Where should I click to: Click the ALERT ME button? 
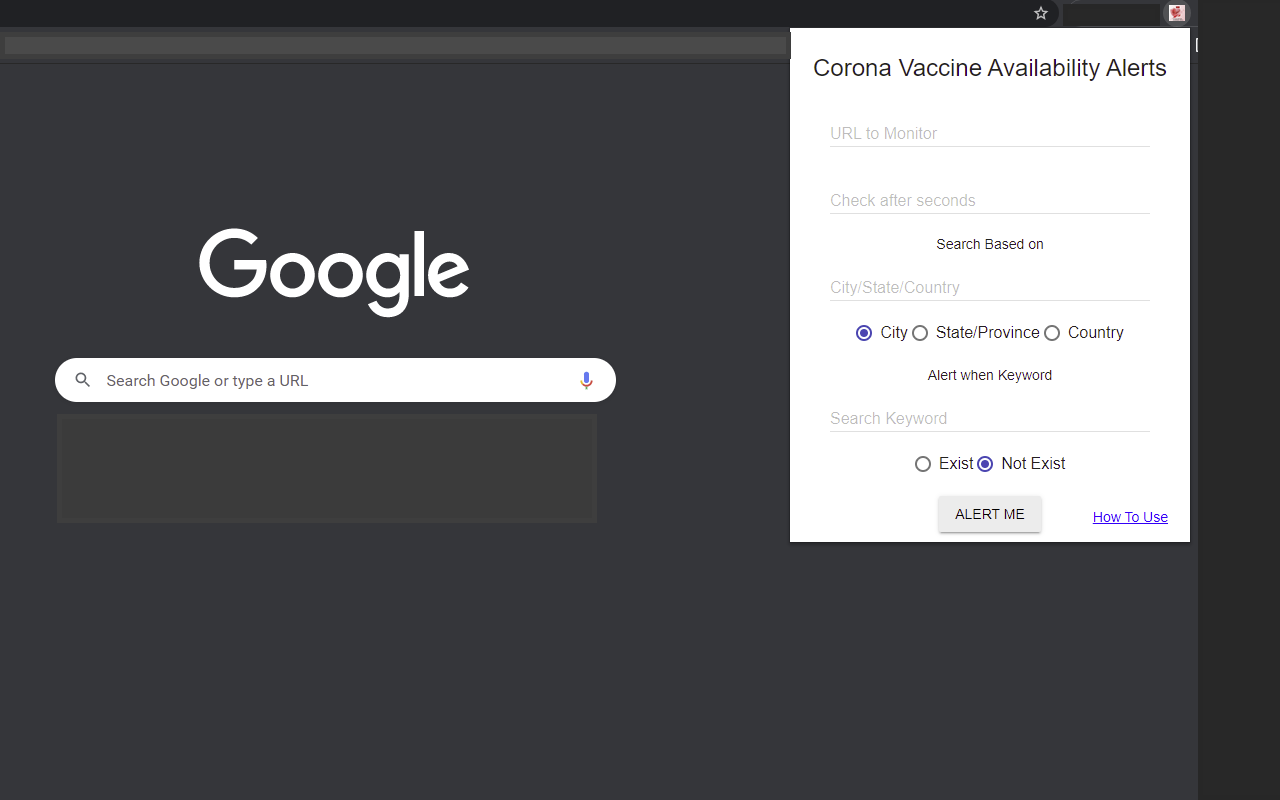pos(990,514)
